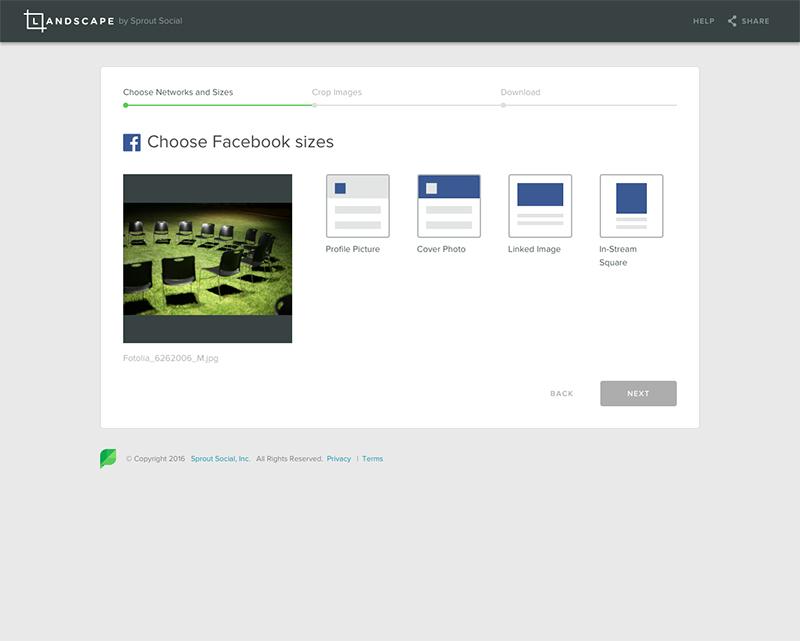
Task: Switch to the Download step label
Action: pos(520,92)
